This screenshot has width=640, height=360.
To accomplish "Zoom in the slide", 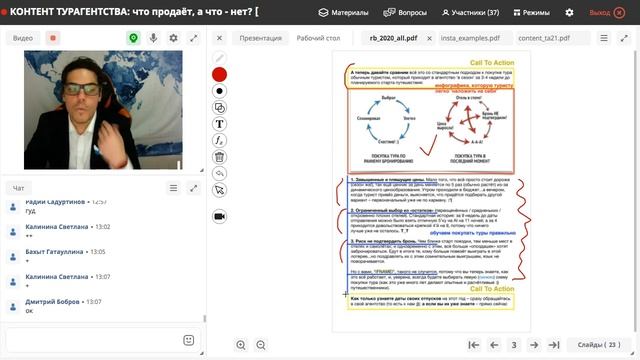I will 241,345.
